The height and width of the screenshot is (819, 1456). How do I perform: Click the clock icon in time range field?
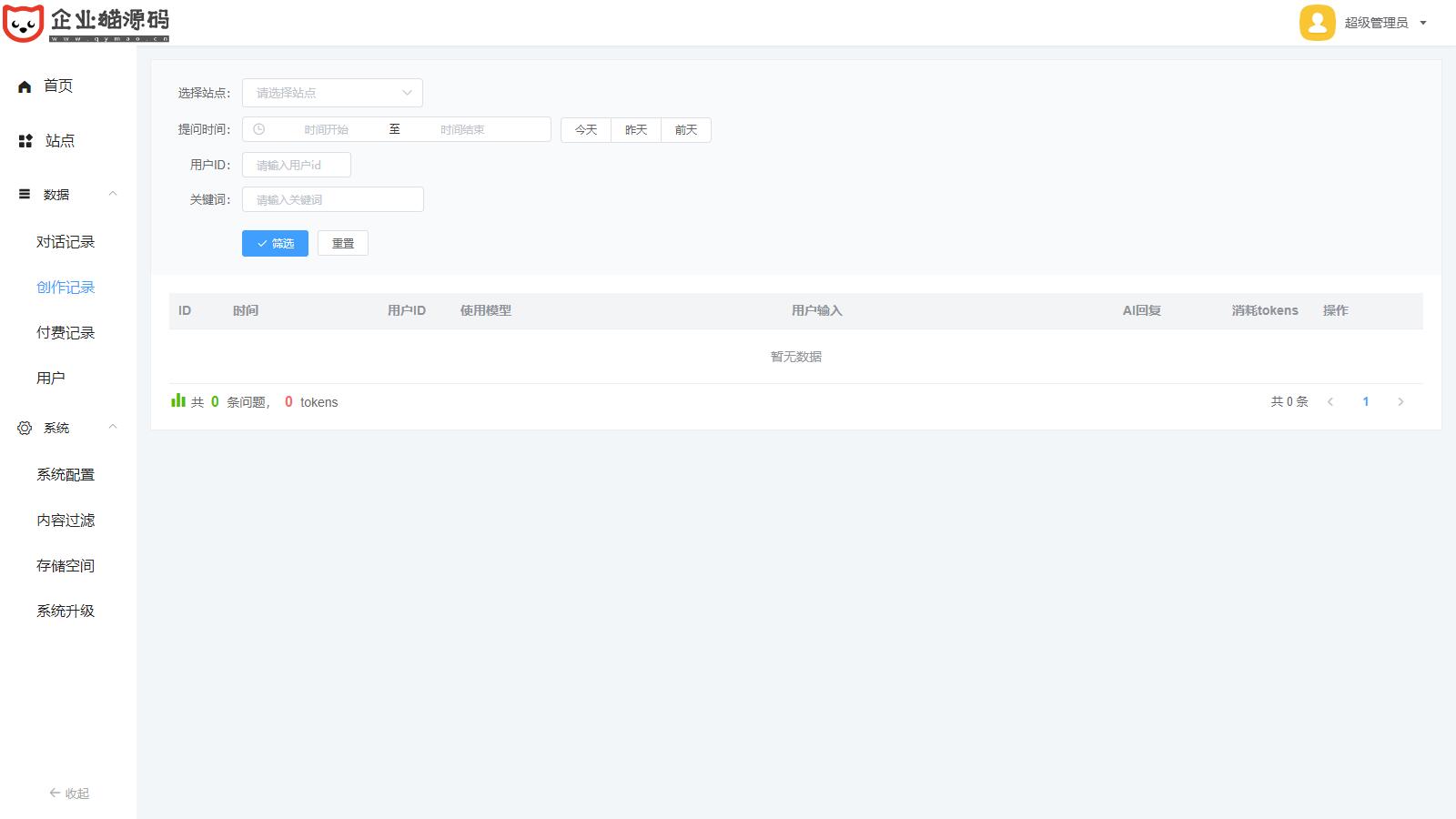coord(259,129)
